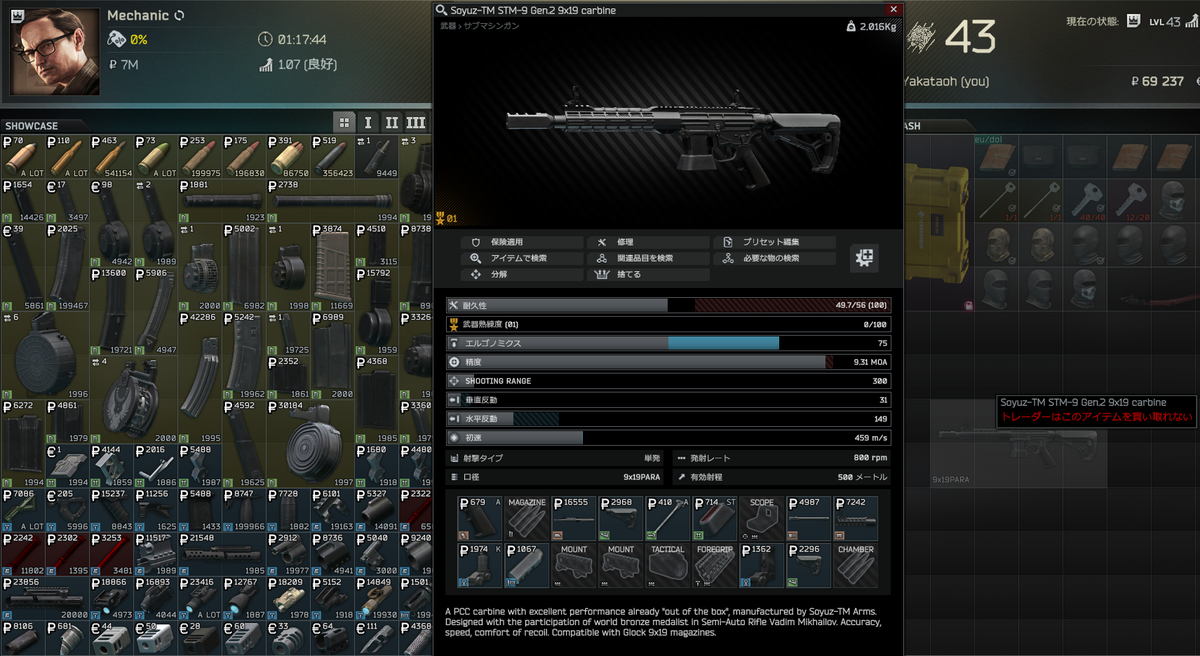Open the weapon modding gear icon

864,258
